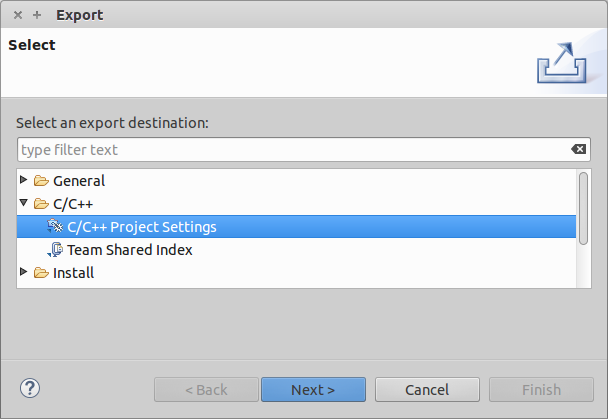
Task: Click the C/C++ Project Settings item icon
Action: [x=55, y=227]
